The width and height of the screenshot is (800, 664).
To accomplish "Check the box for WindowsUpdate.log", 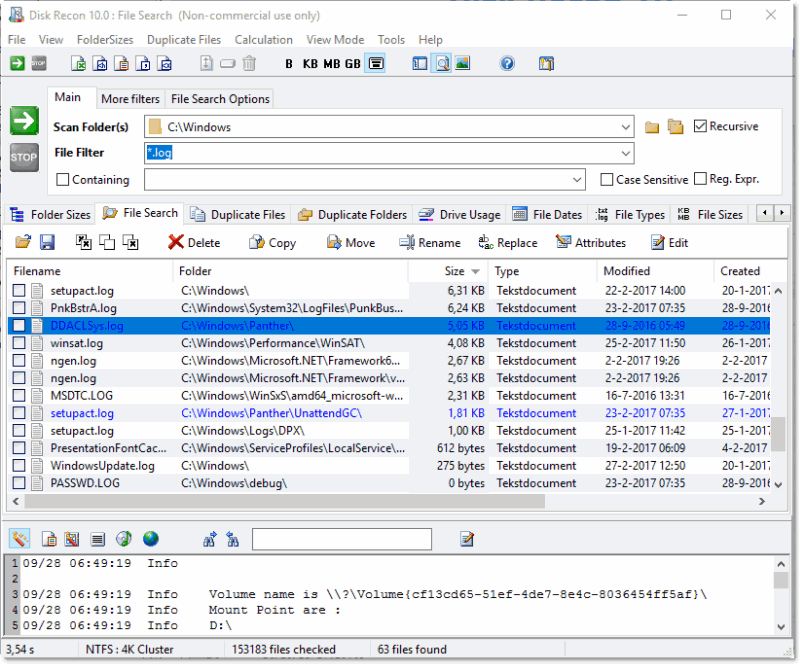I will point(19,465).
